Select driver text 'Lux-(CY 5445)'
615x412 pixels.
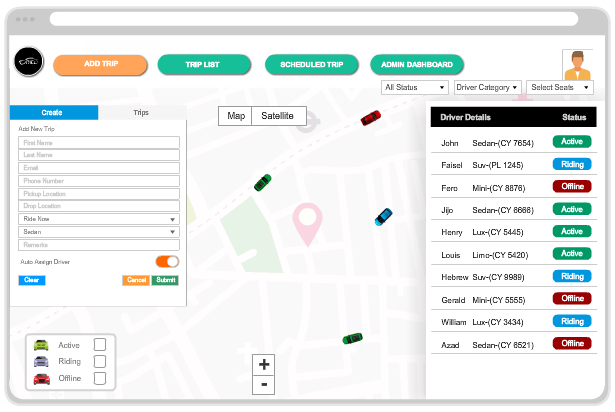click(x=498, y=232)
